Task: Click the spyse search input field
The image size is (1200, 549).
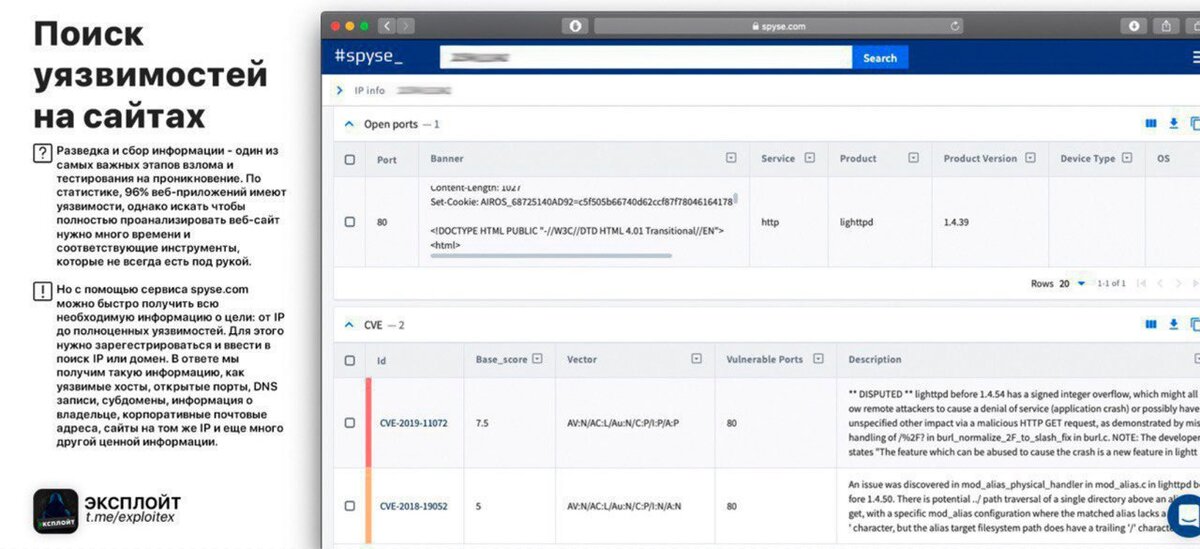Action: pos(645,58)
